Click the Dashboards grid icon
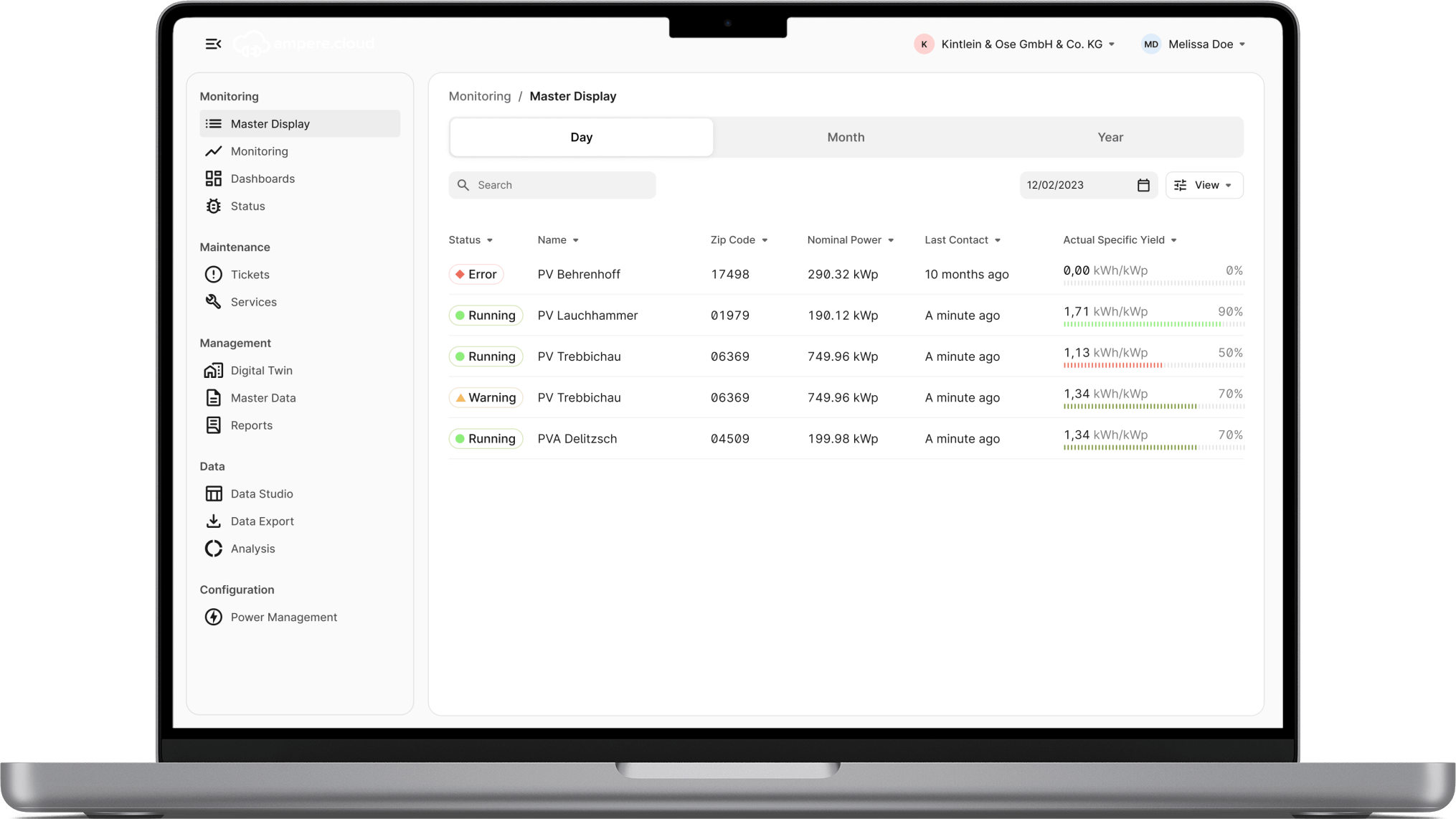This screenshot has width=1456, height=819. pos(213,179)
